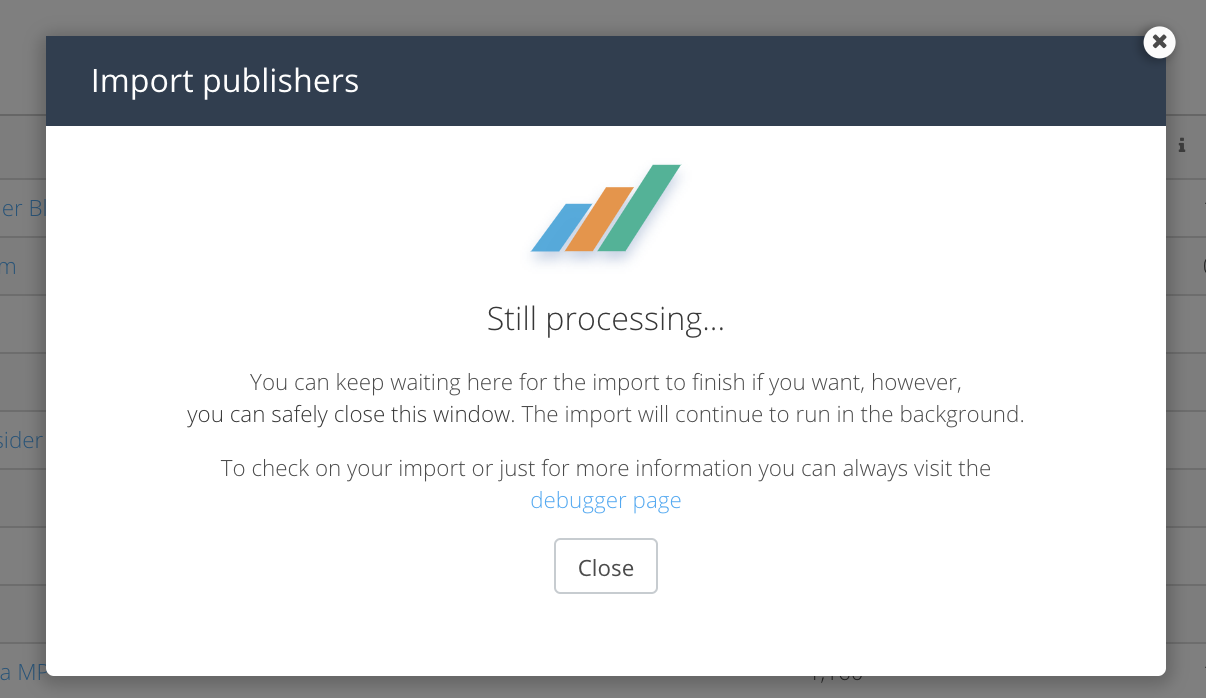The height and width of the screenshot is (698, 1206).
Task: Click the import background explanation paragraph
Action: pyautogui.click(x=605, y=398)
